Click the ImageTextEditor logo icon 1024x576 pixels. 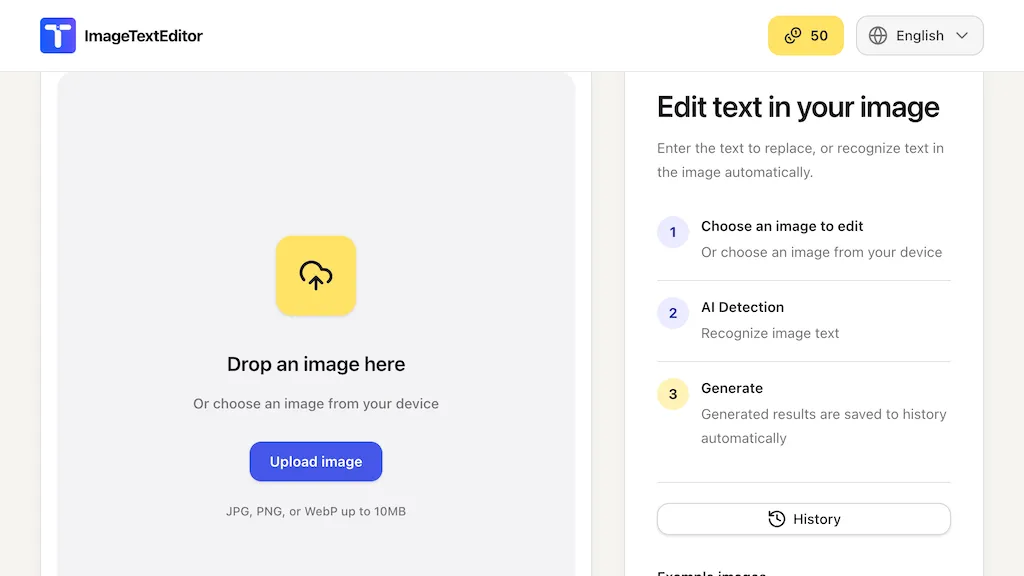coord(57,35)
